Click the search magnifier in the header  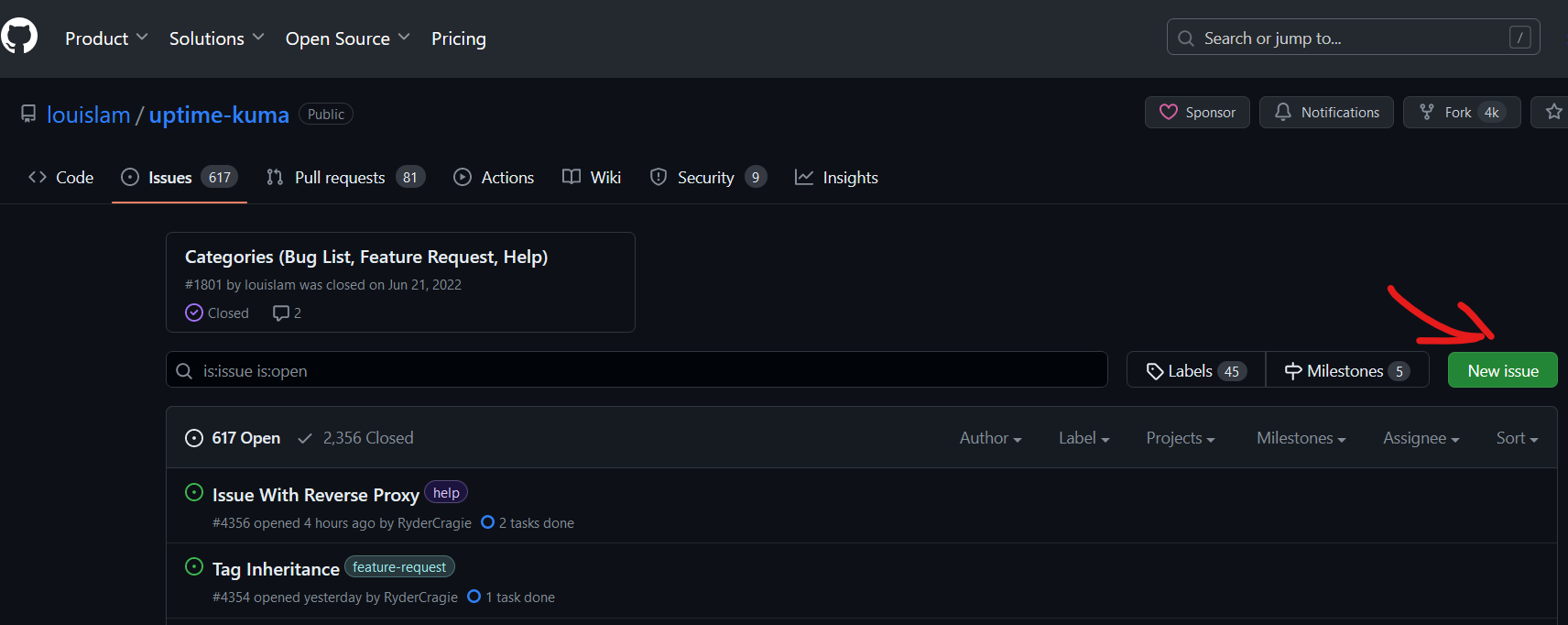click(1186, 38)
